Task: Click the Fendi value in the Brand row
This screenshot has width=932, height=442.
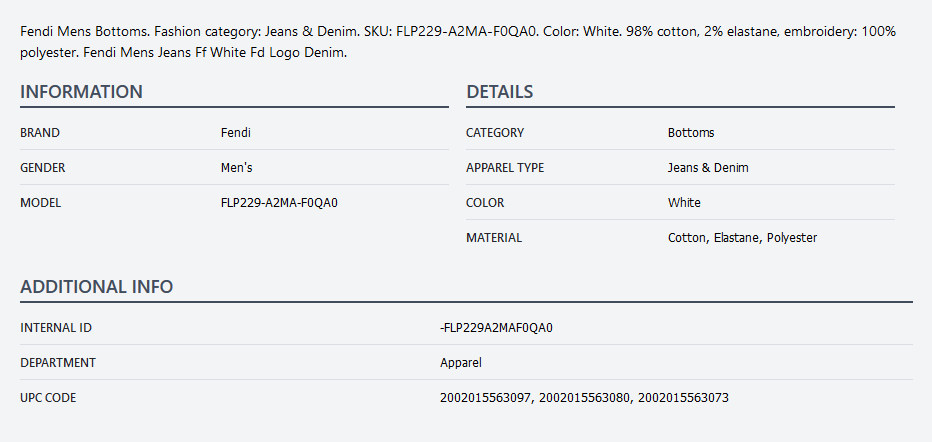Action: click(x=236, y=133)
